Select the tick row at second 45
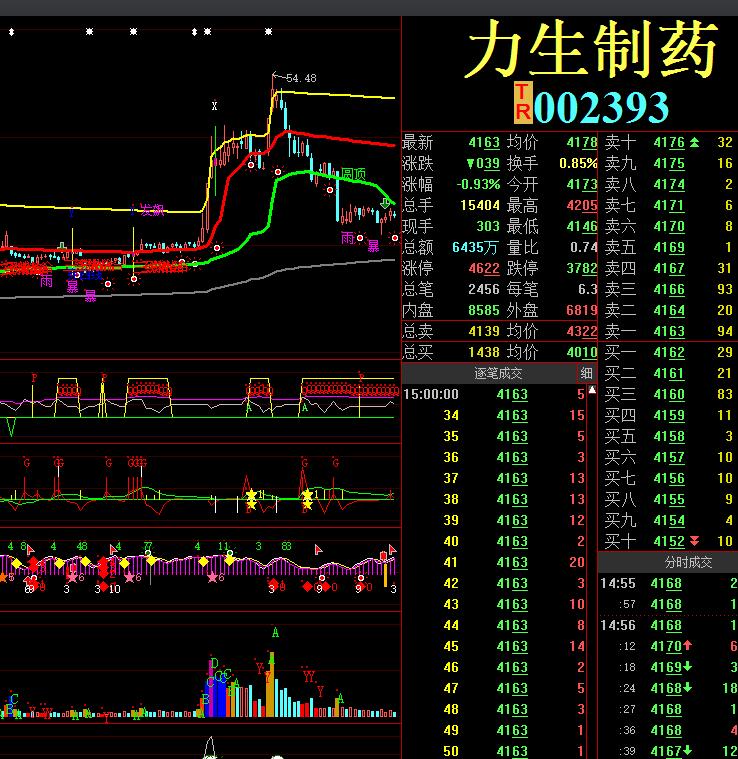The height and width of the screenshot is (759, 738). click(x=494, y=646)
